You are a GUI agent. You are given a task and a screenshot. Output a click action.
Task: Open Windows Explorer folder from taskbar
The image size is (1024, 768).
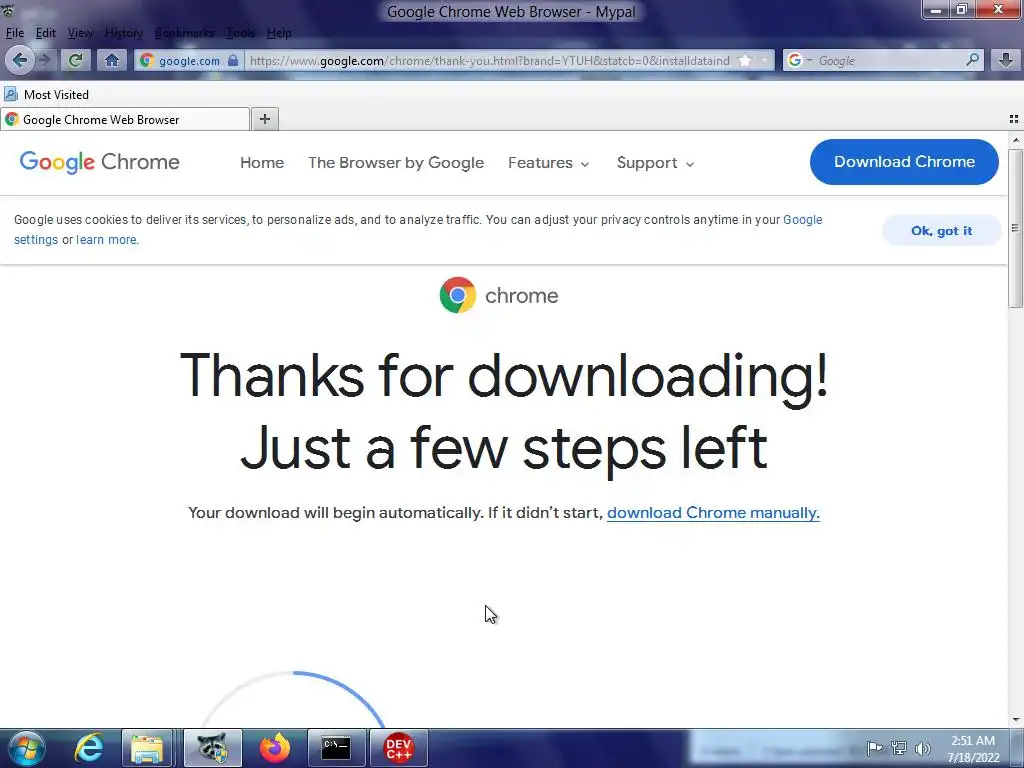pyautogui.click(x=147, y=748)
